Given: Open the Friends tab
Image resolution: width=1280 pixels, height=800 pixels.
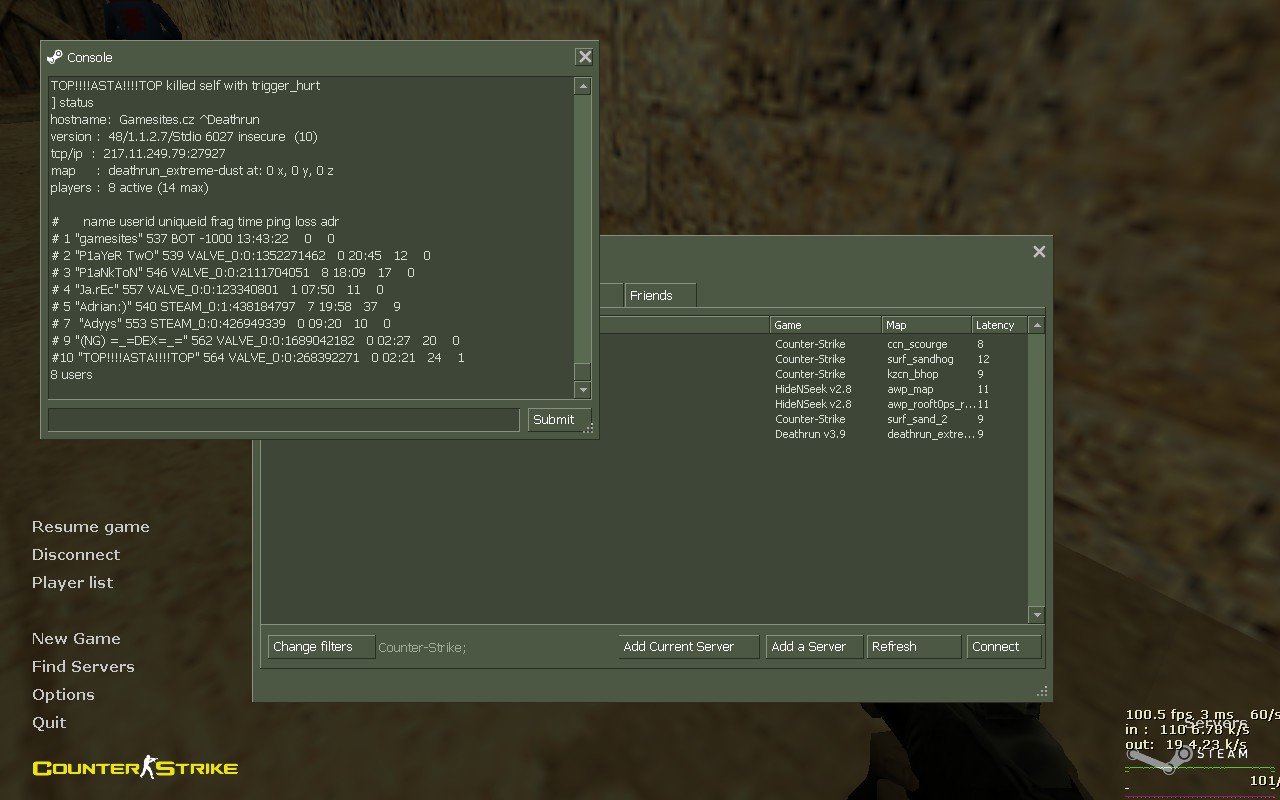Looking at the screenshot, I should [x=660, y=296].
